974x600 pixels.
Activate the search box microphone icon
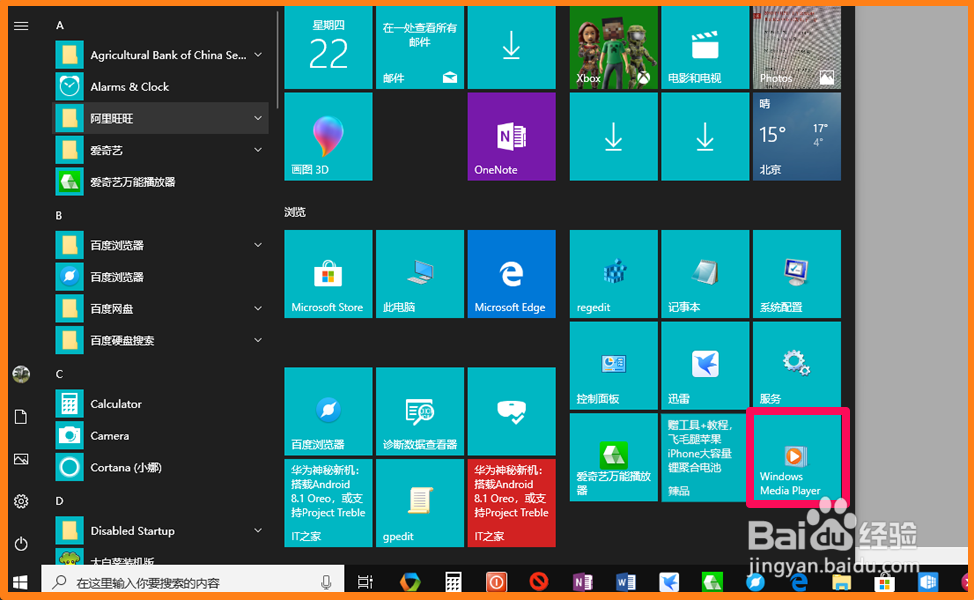[x=326, y=582]
